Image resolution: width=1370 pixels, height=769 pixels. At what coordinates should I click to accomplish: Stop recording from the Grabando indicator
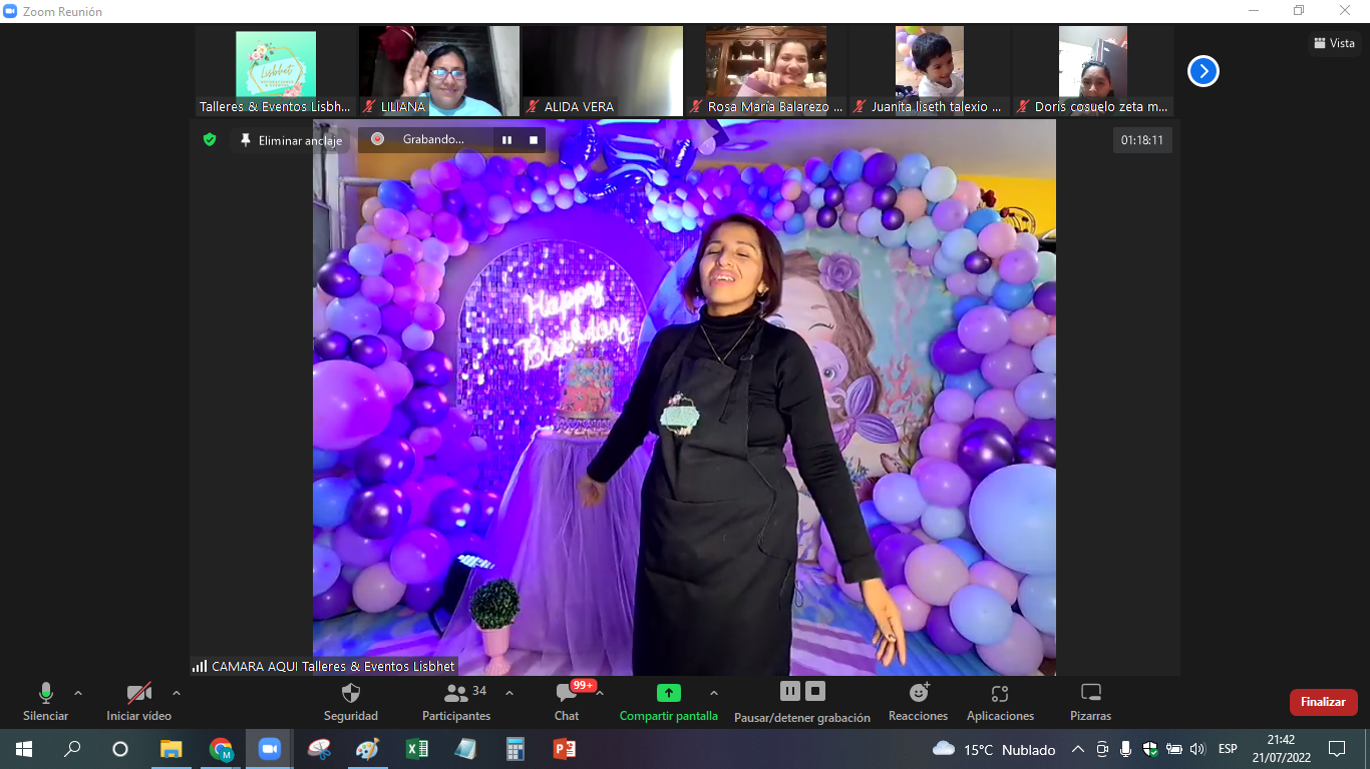click(x=533, y=140)
